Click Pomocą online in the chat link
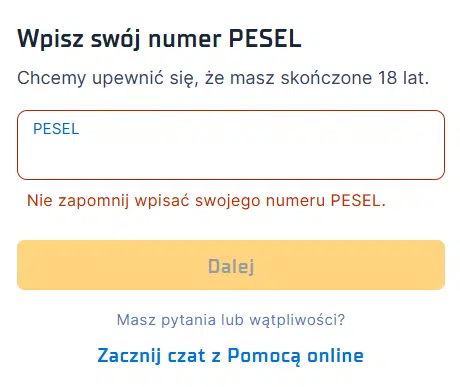This screenshot has width=460, height=387. coord(295,356)
